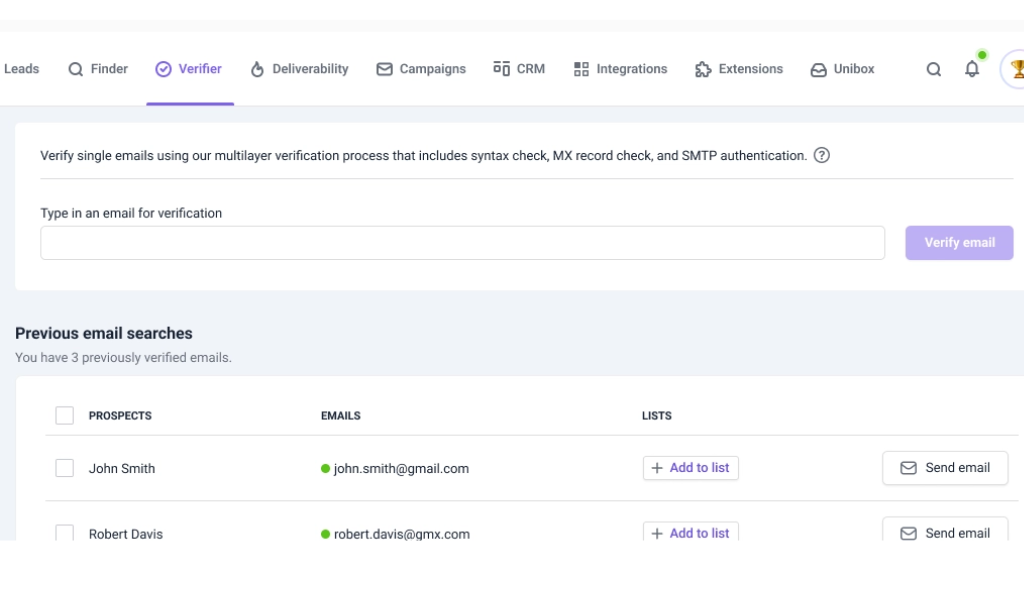
Task: Click the CRM board icon
Action: pyautogui.click(x=502, y=69)
